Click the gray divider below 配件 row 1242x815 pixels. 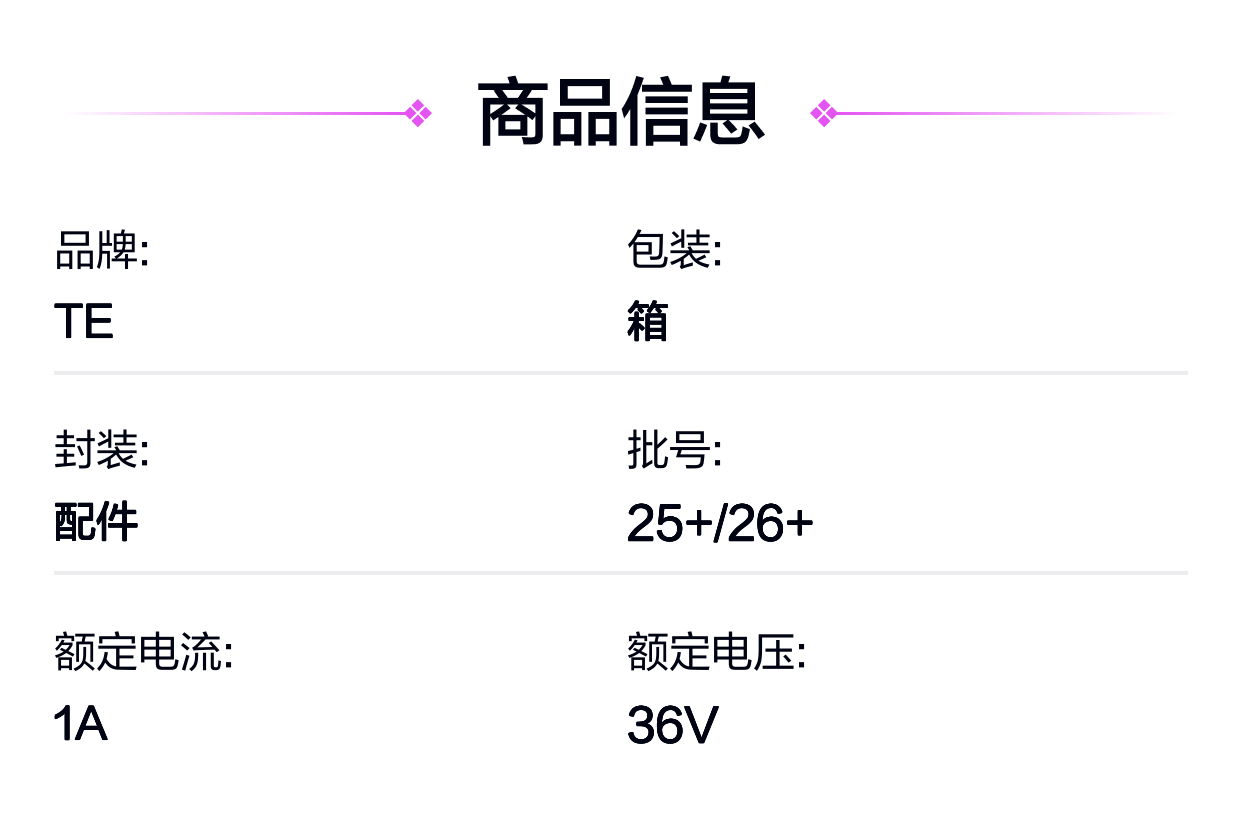(620, 573)
